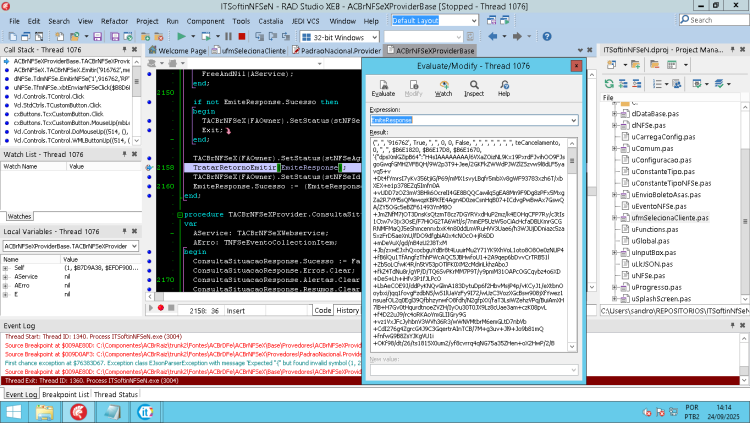Image resolution: width=750 pixels, height=423 pixels.
Task: Expand the AService variable in Local Variables
Action: coord(5,277)
